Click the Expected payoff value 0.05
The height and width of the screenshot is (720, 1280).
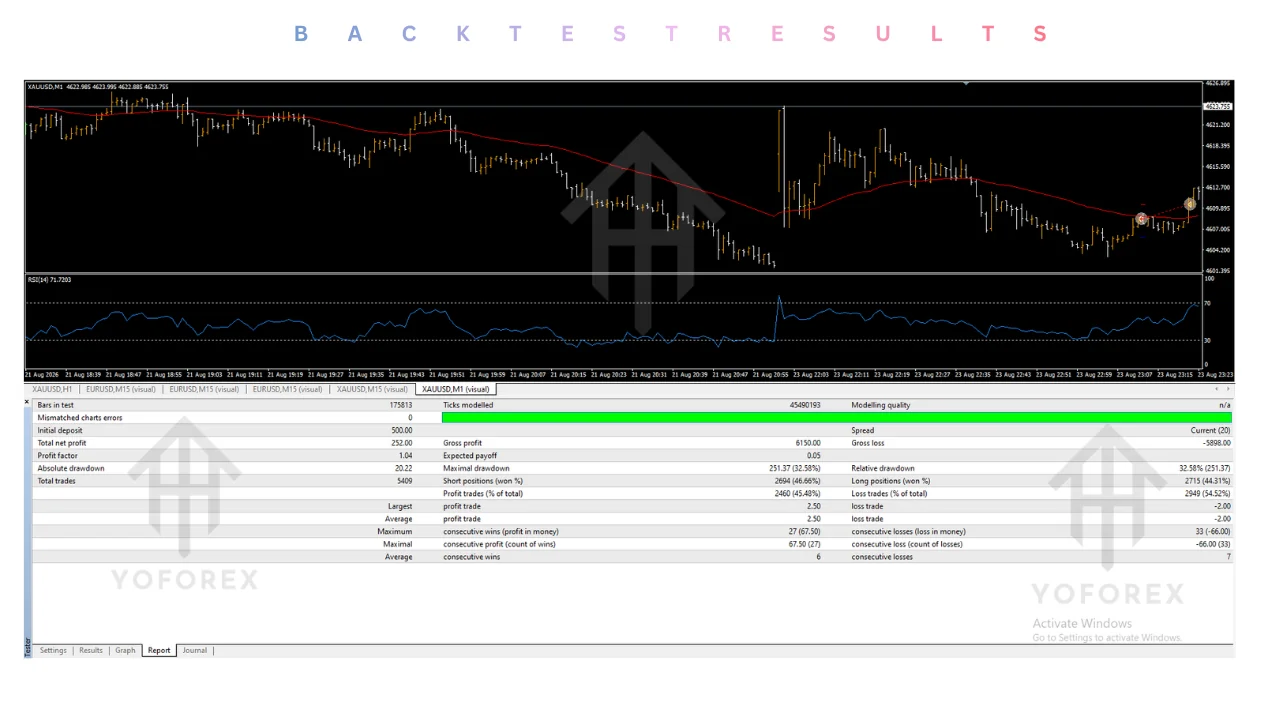814,455
